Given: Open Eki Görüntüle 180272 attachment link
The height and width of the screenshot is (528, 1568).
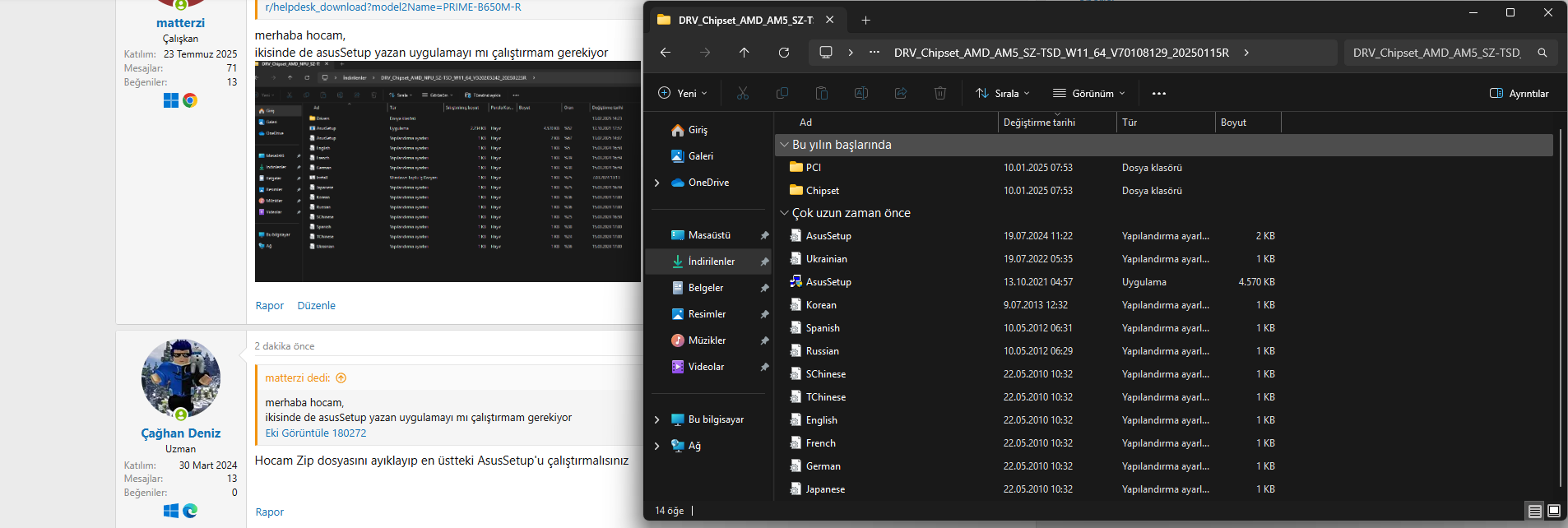Looking at the screenshot, I should point(315,433).
